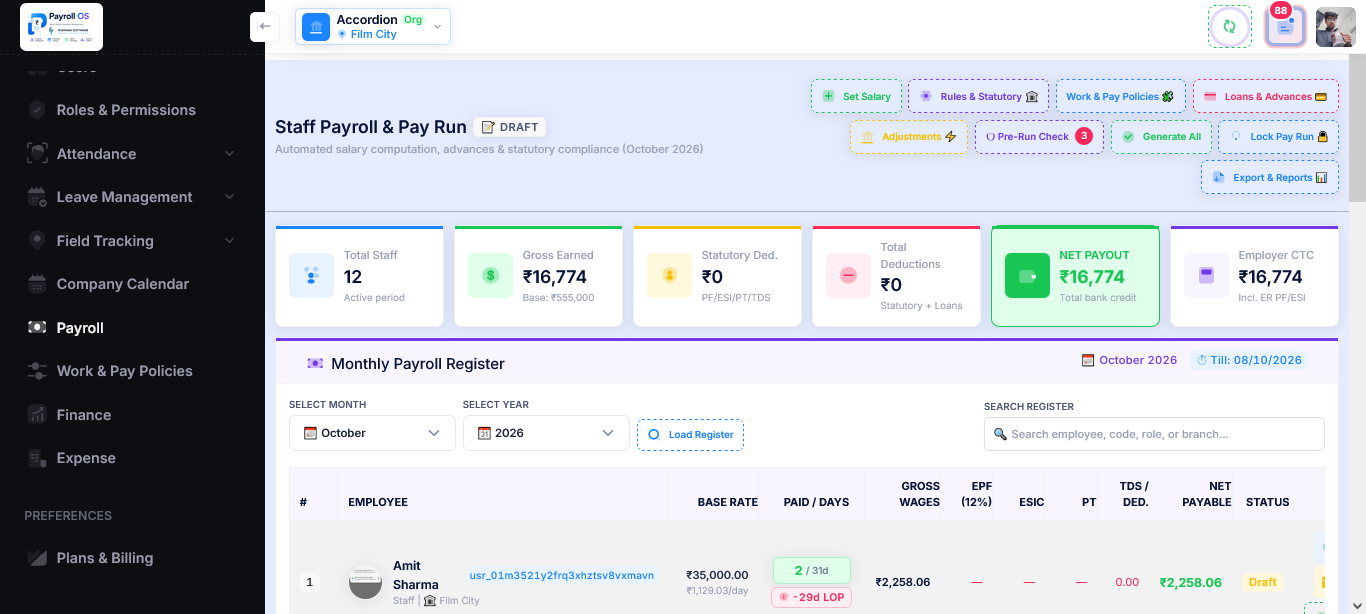
Task: Click the DRAFT status badge beside title
Action: tap(510, 127)
